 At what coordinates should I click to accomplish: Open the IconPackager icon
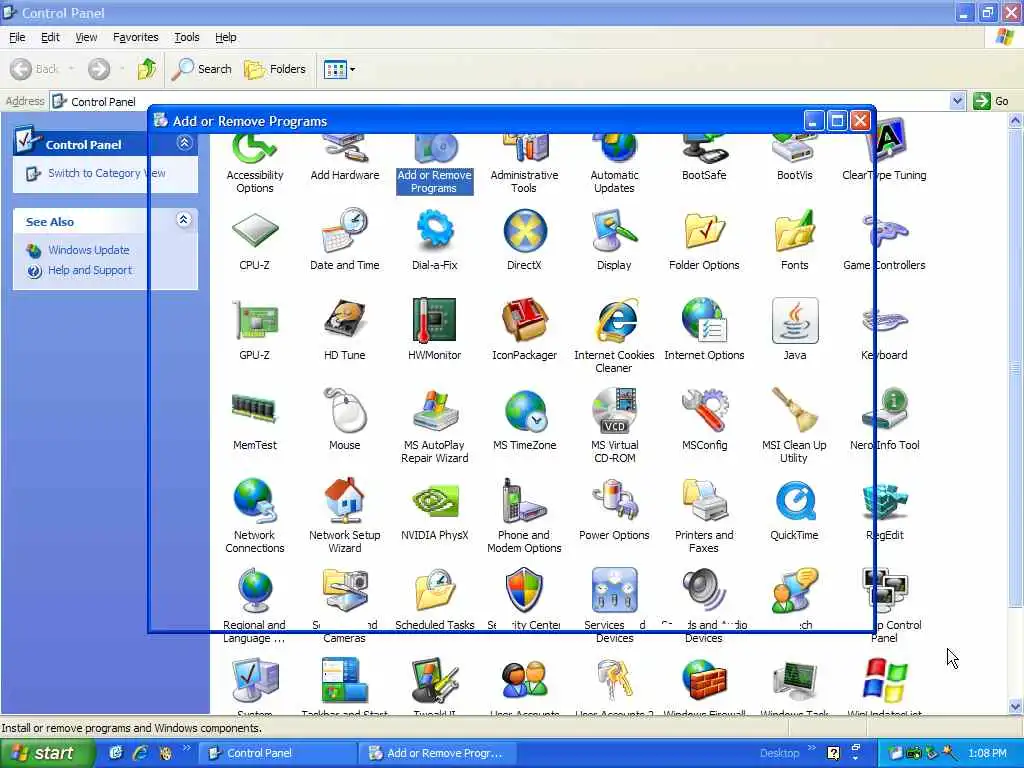tap(524, 321)
